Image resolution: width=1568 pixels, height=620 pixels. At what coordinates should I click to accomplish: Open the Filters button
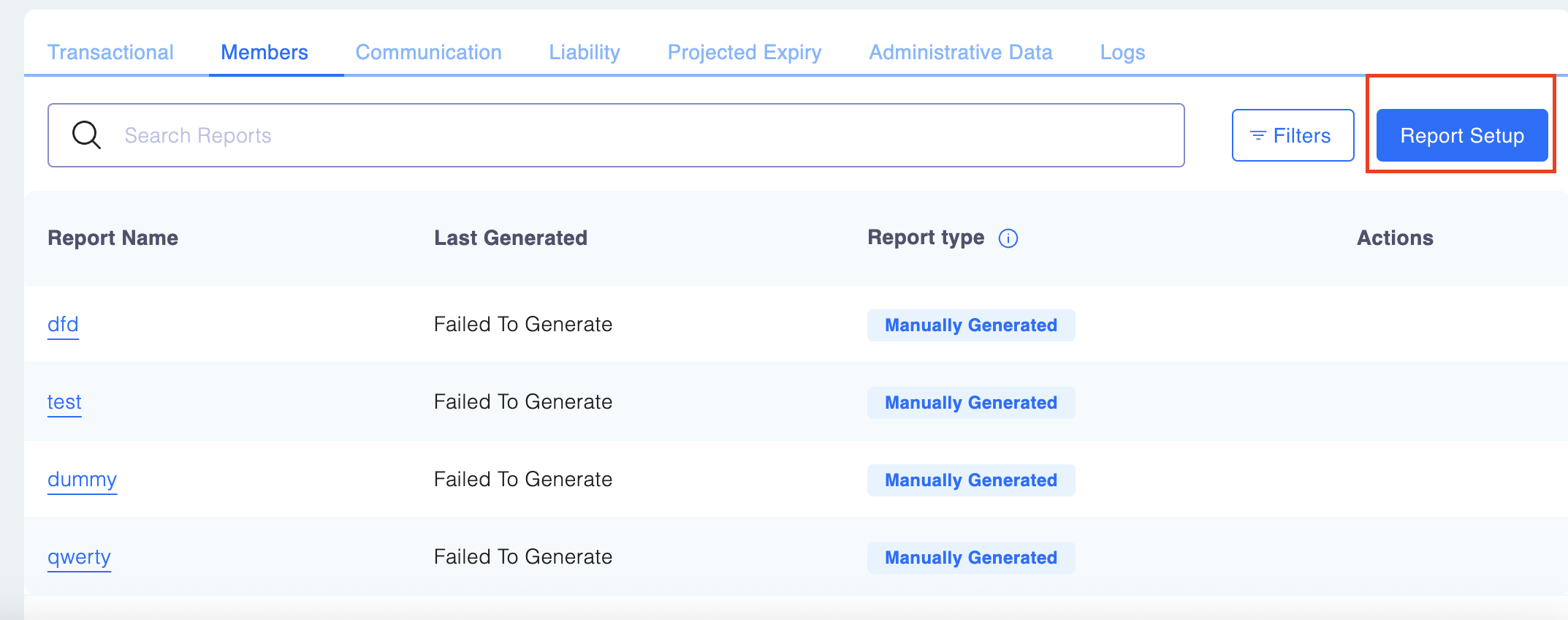(x=1293, y=135)
